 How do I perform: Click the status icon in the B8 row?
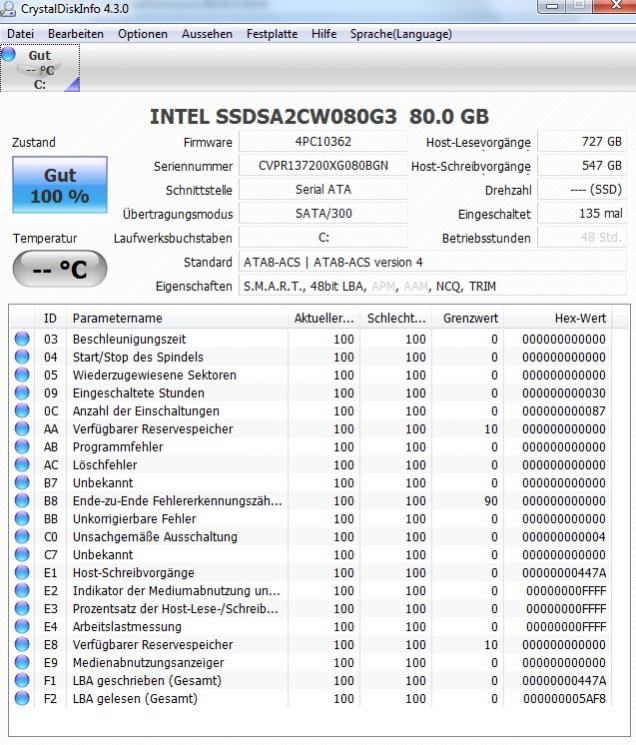pyautogui.click(x=22, y=500)
